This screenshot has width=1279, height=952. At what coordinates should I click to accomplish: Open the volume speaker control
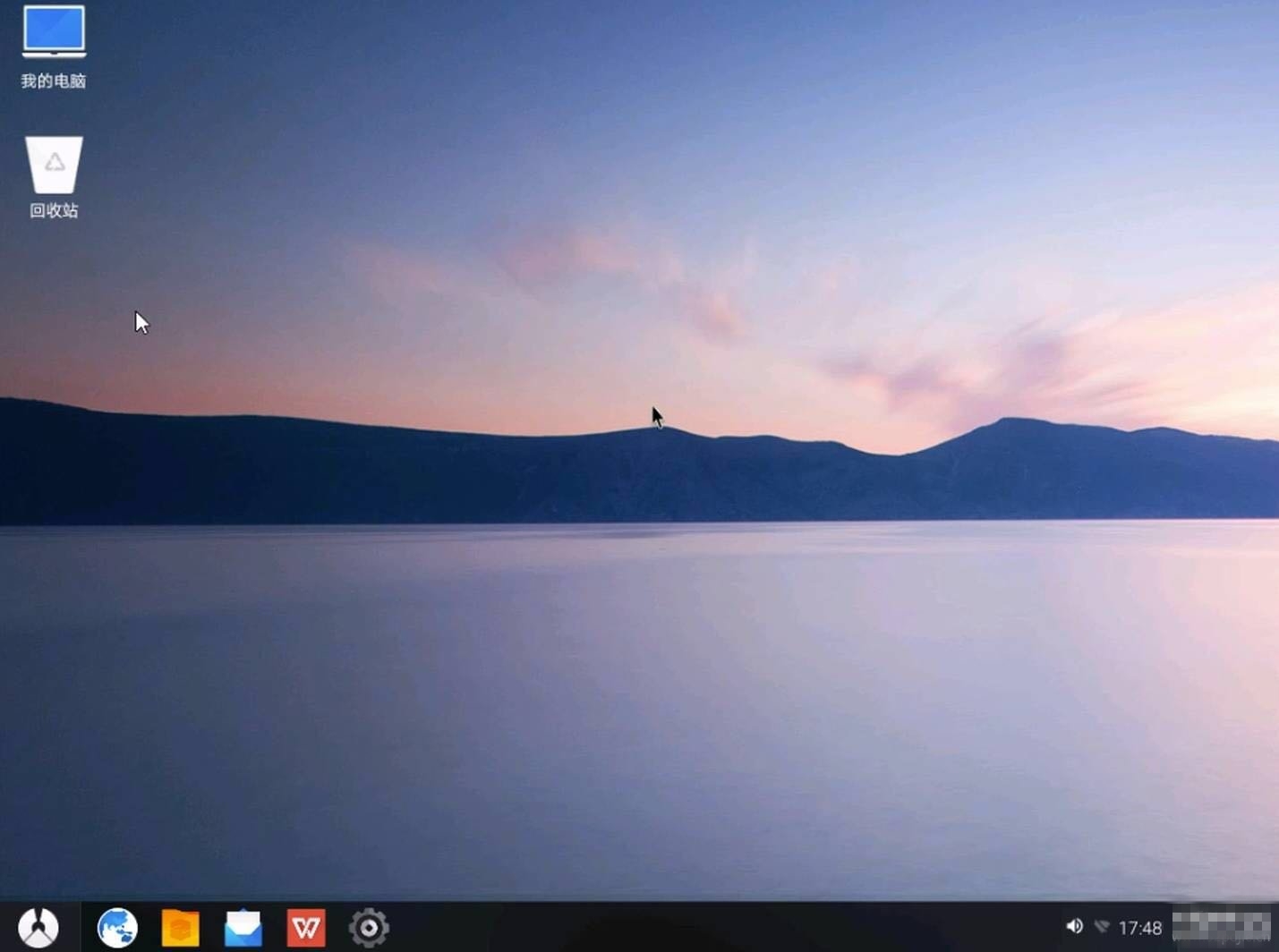point(1074,927)
